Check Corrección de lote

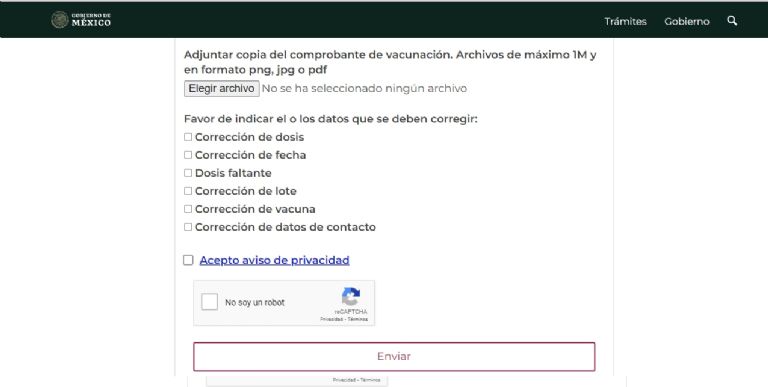(188, 191)
